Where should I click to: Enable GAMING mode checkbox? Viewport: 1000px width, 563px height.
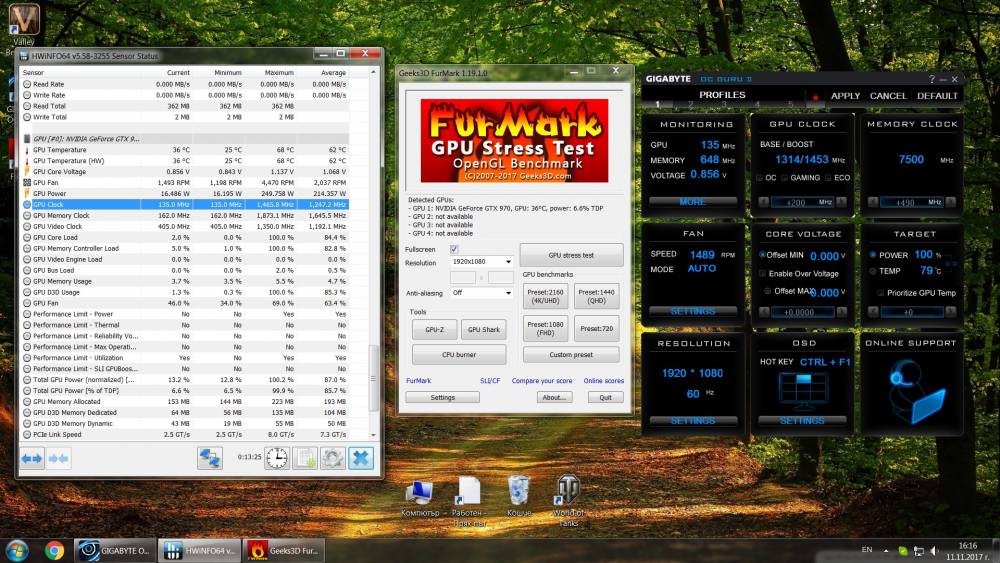(784, 178)
